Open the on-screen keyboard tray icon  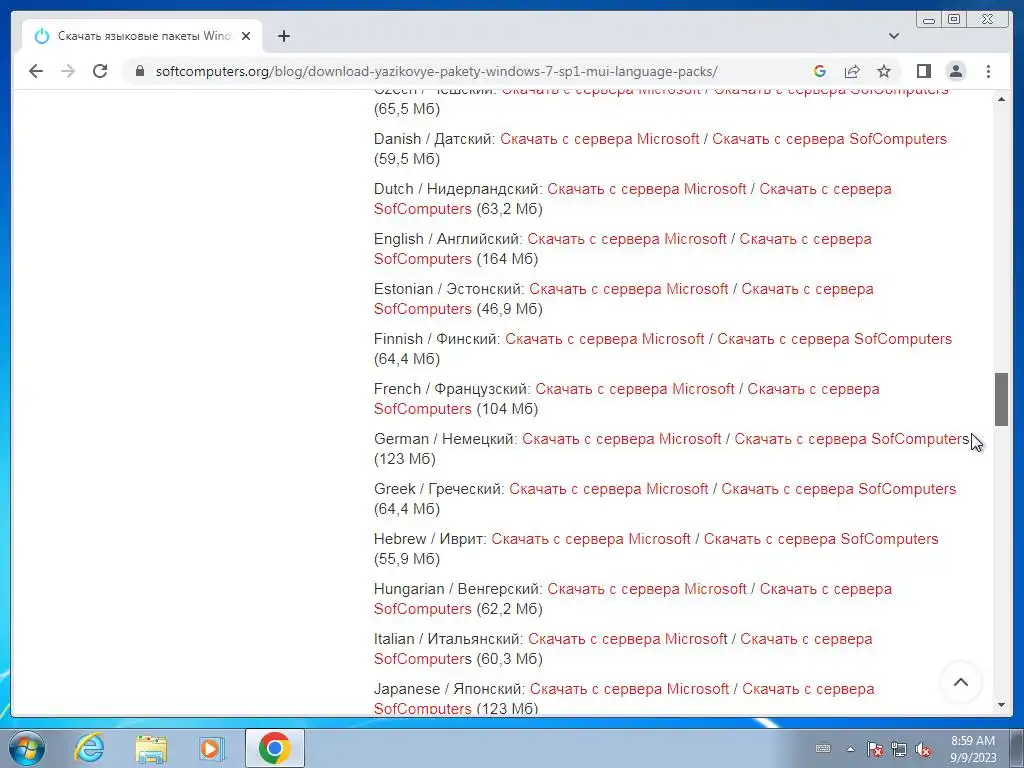[x=823, y=748]
